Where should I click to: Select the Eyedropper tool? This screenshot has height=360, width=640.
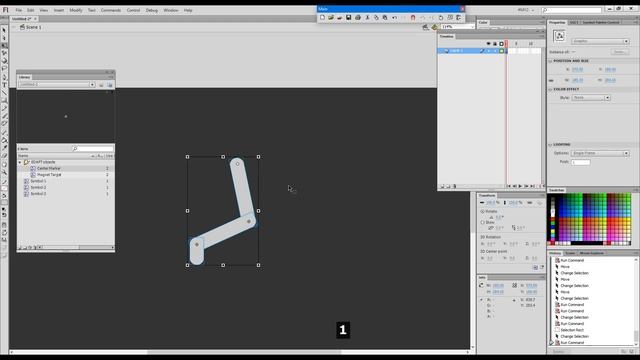pos(4,148)
